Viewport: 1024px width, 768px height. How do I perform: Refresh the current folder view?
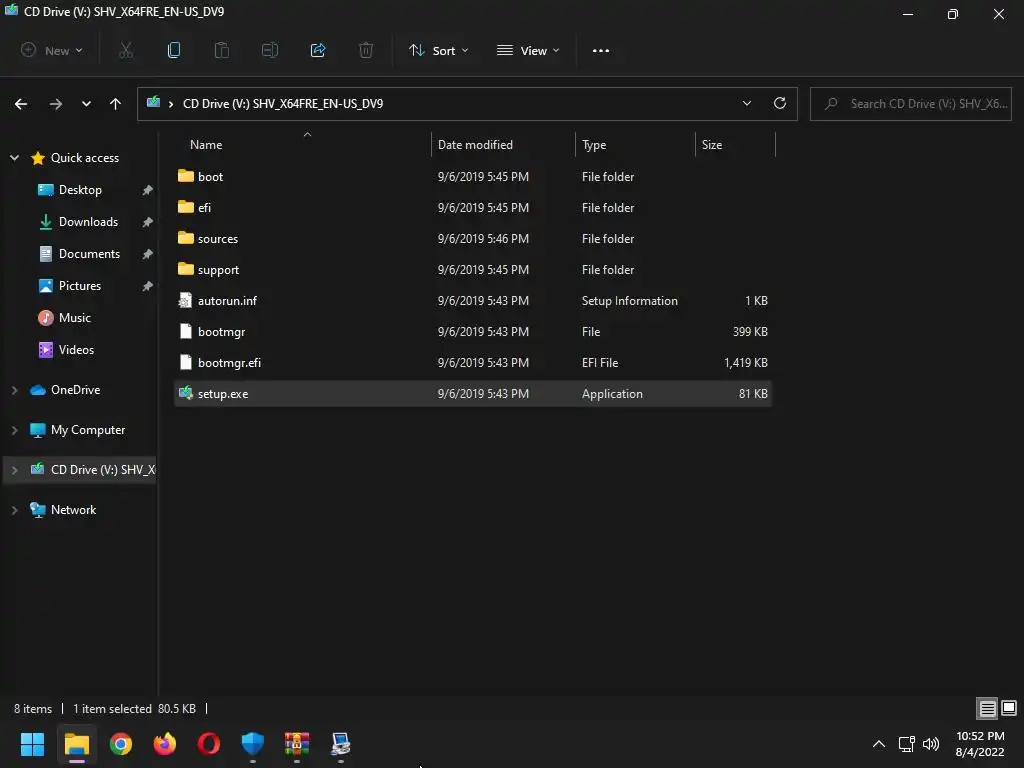[780, 103]
